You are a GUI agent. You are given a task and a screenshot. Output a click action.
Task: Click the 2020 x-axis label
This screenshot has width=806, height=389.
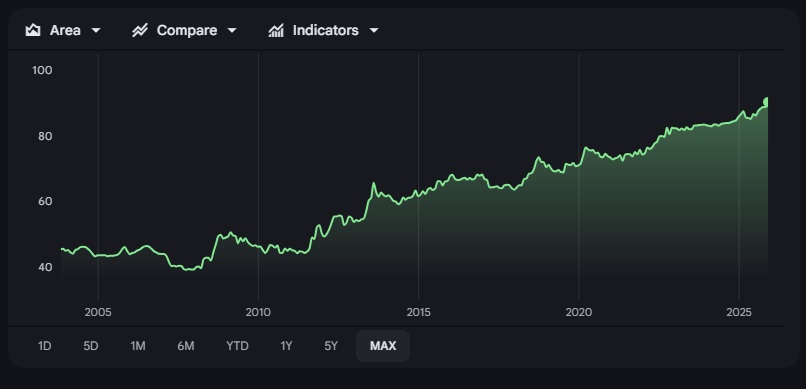(579, 312)
